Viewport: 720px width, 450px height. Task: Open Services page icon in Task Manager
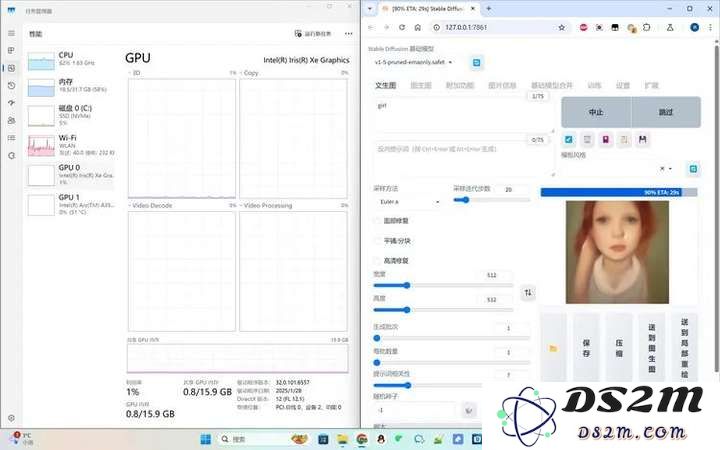click(11, 156)
